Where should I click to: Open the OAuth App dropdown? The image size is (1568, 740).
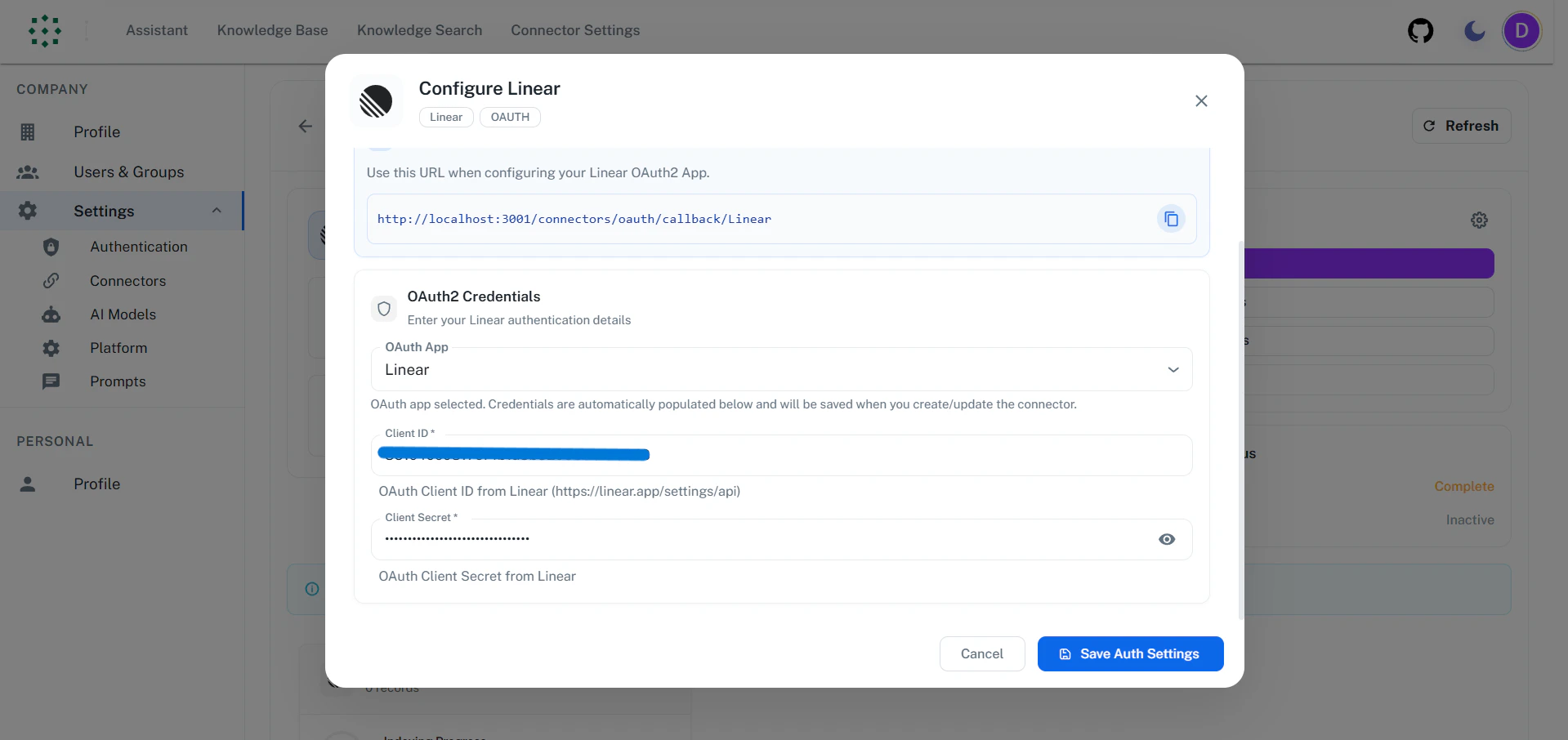tap(1173, 369)
